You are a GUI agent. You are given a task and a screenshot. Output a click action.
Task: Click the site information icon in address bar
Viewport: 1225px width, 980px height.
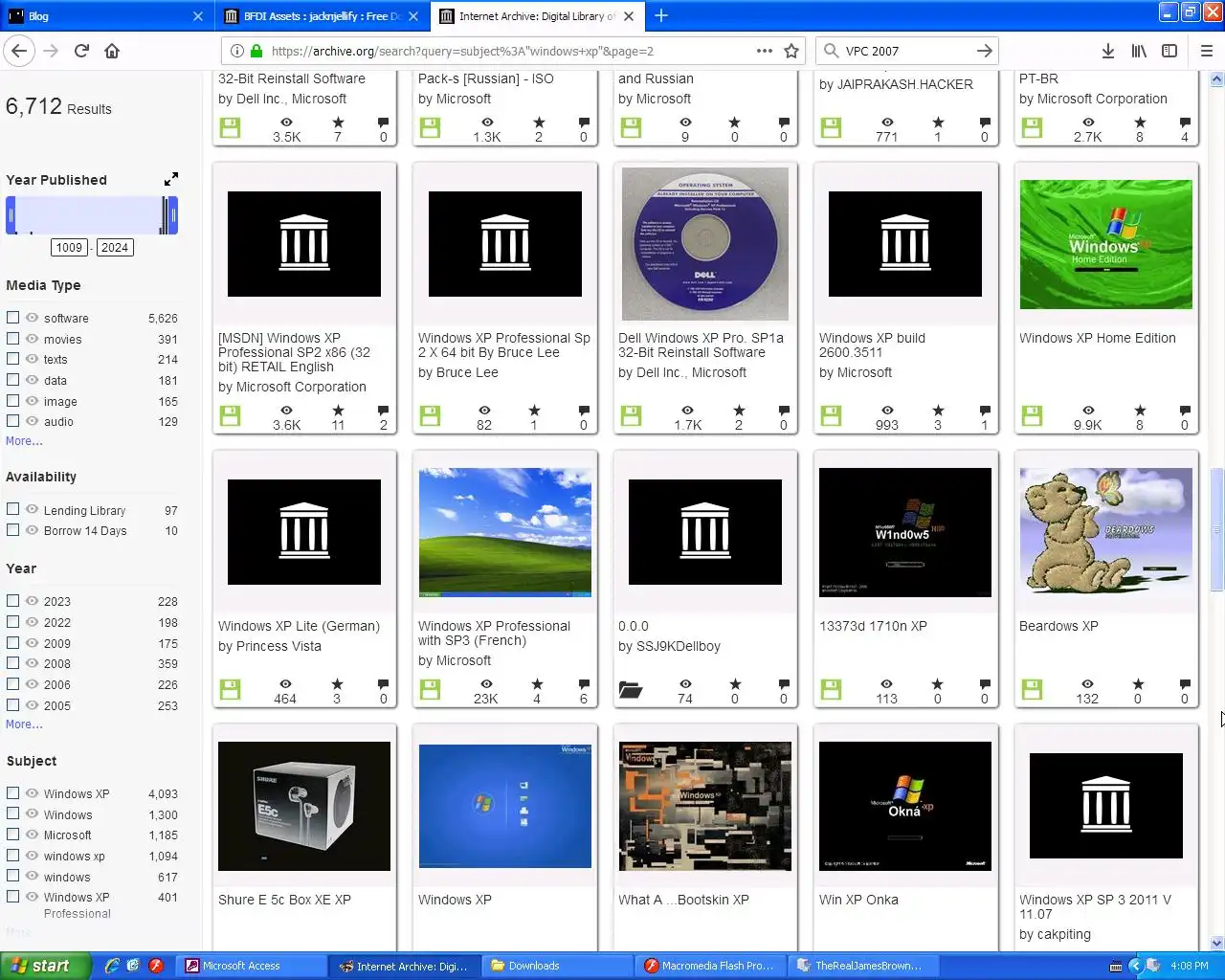tap(237, 51)
